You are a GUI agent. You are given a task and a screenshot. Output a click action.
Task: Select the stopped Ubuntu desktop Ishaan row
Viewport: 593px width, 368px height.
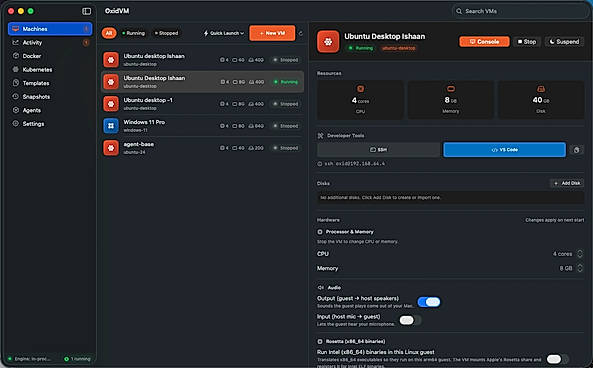coord(203,60)
